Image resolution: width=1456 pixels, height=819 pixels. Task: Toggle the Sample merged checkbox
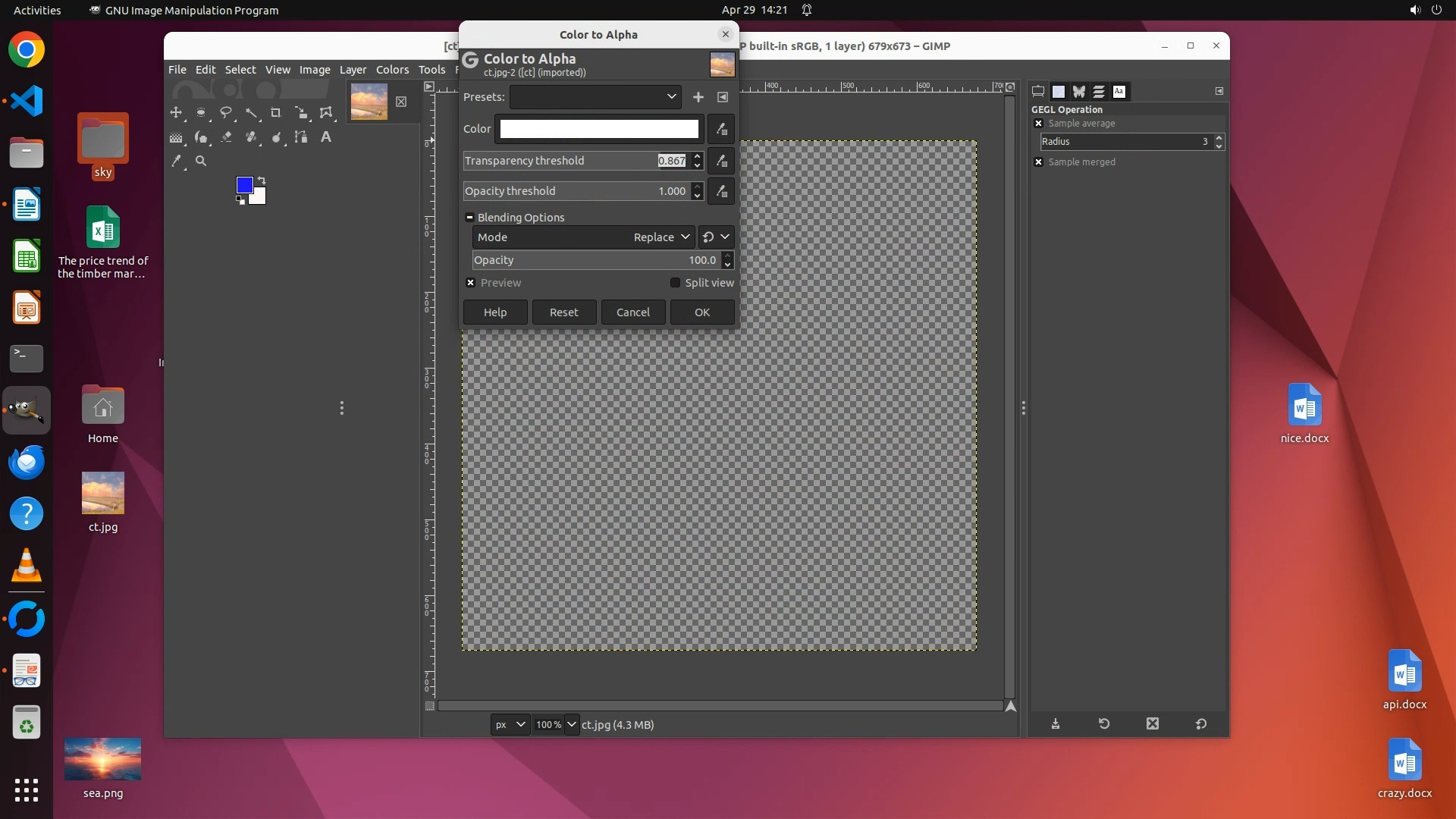click(x=1039, y=162)
